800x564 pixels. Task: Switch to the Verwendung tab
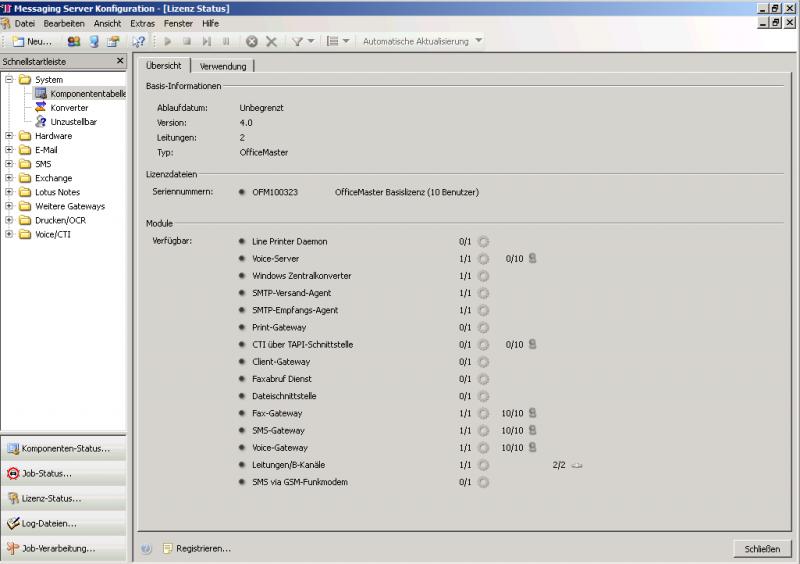(223, 66)
